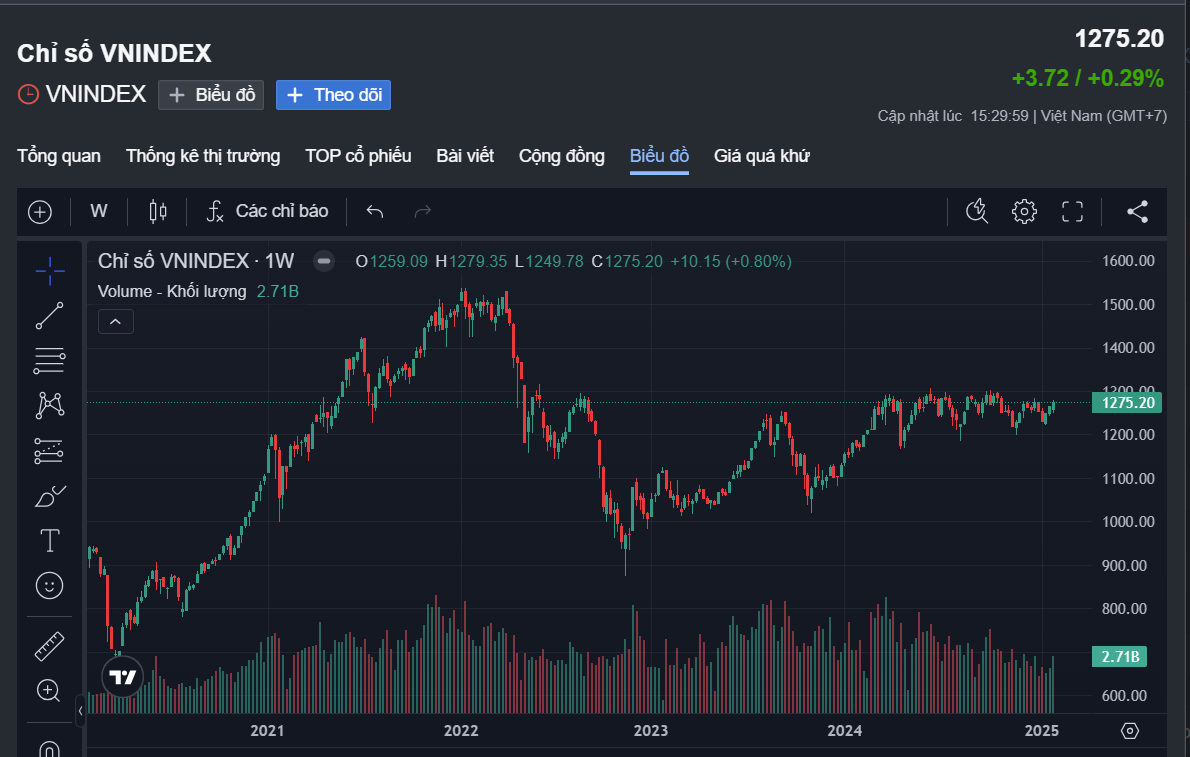The width and height of the screenshot is (1190, 757).
Task: Open chart settings via gear icon
Action: click(x=1023, y=211)
